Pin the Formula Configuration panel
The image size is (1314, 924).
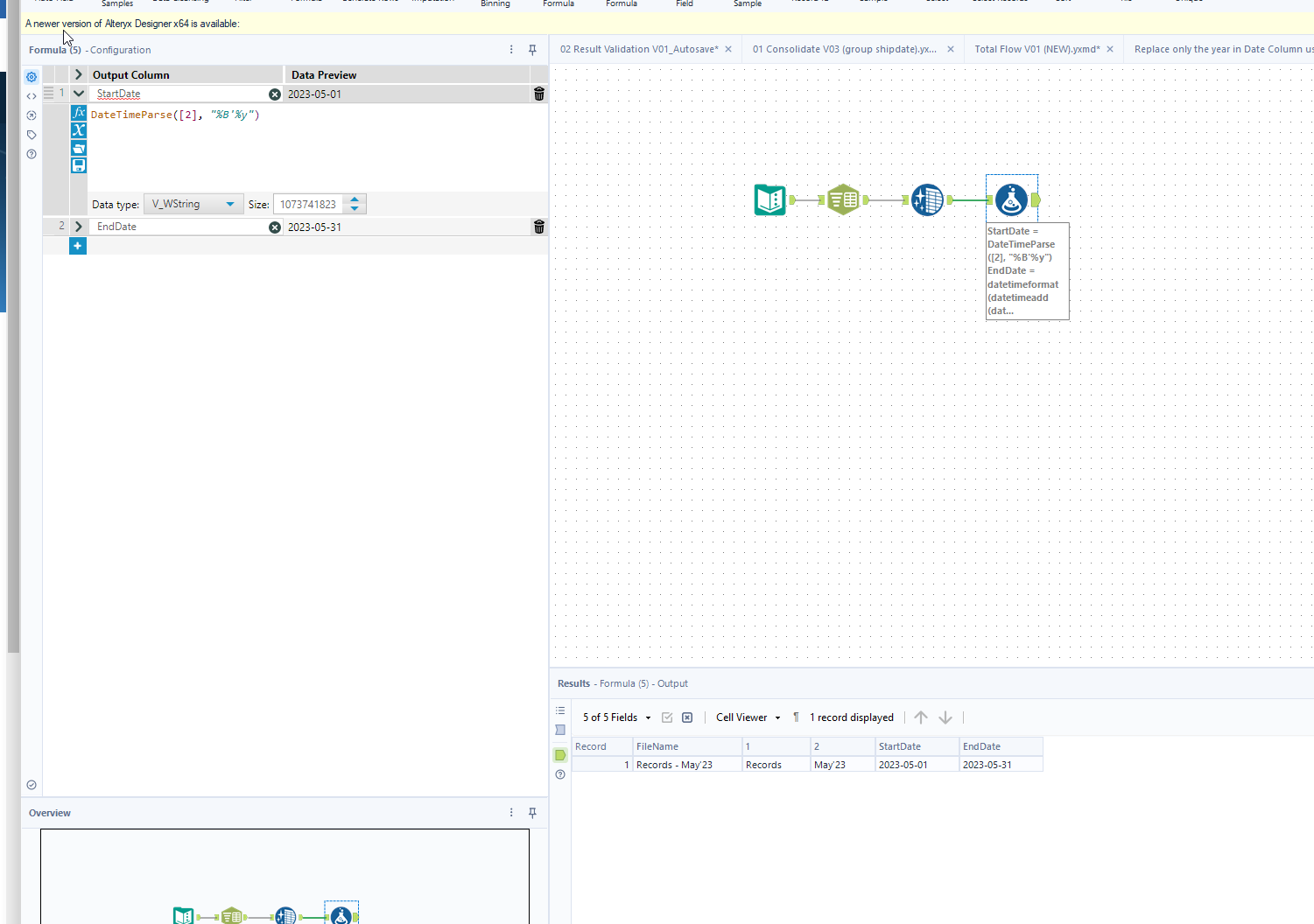click(x=532, y=50)
